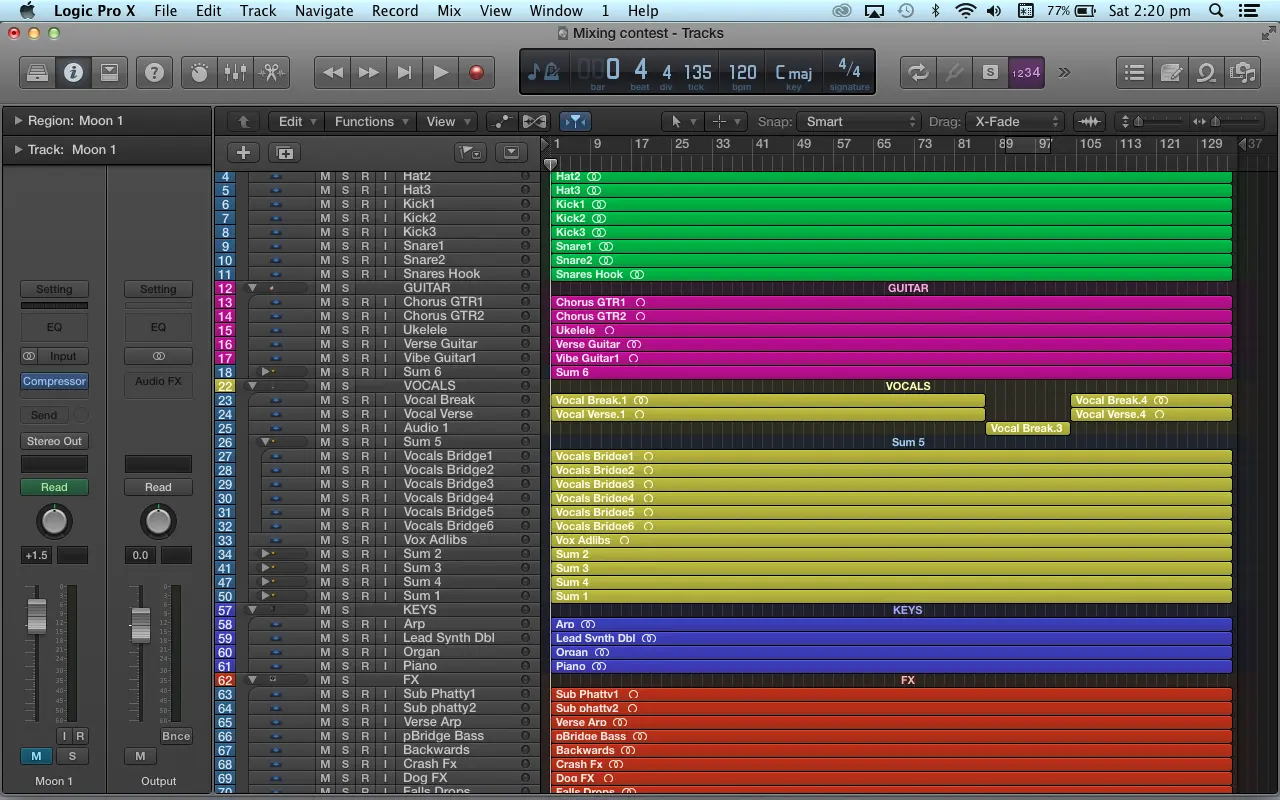The height and width of the screenshot is (800, 1280).
Task: Open the Snap Smart popup
Action: [858, 121]
